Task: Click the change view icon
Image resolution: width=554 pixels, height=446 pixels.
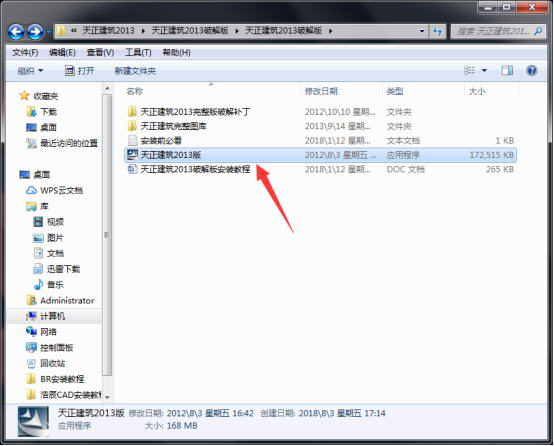Action: point(469,70)
